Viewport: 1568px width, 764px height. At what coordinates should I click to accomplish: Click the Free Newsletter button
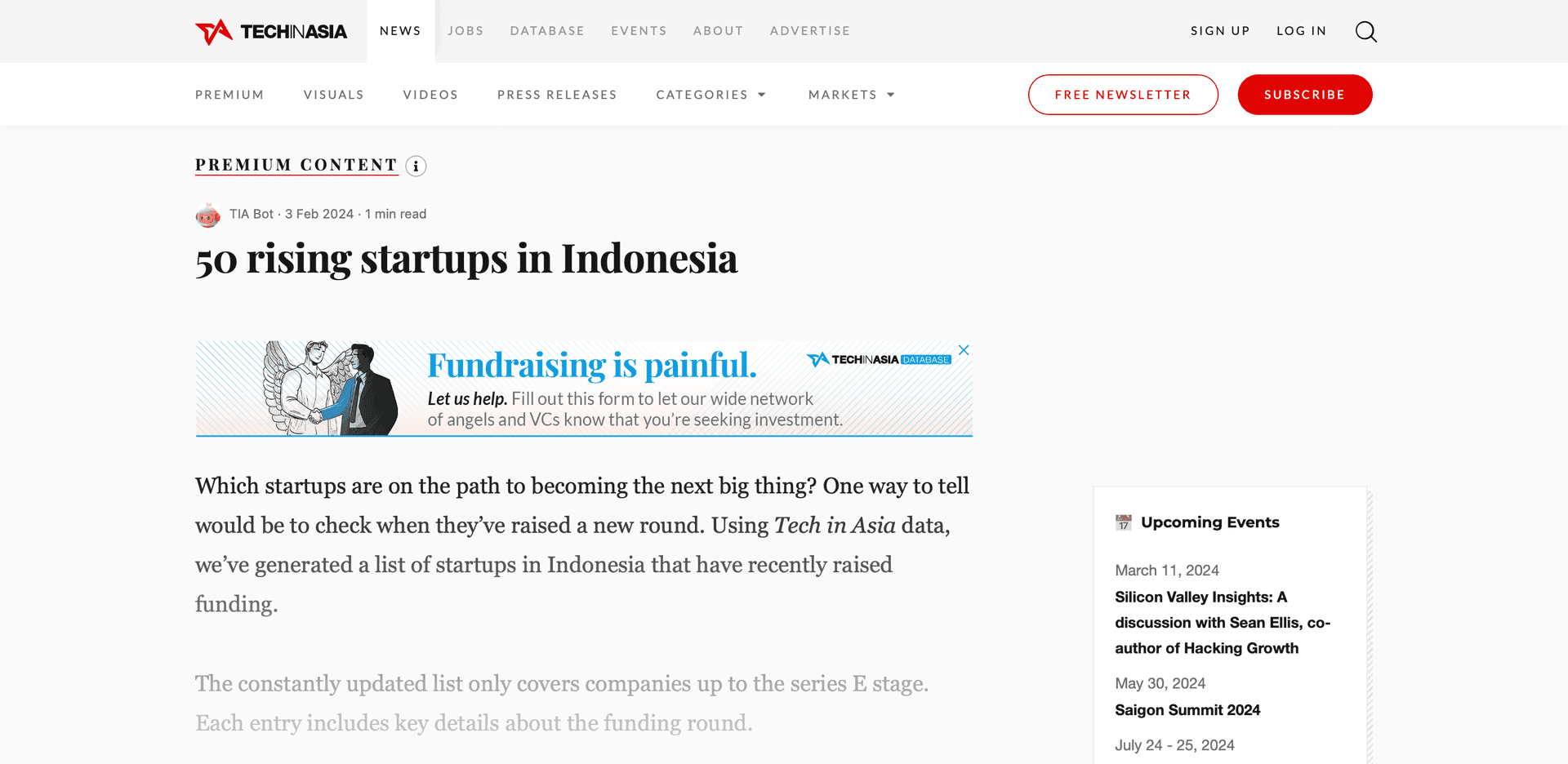point(1123,95)
